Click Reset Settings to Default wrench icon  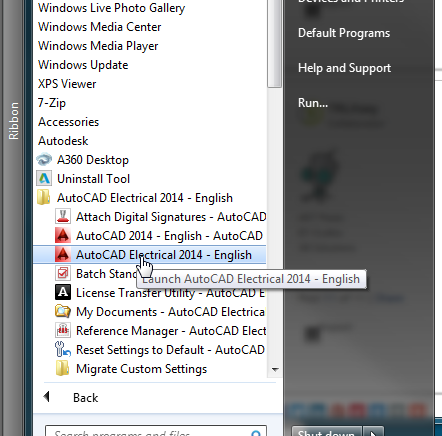pyautogui.click(x=63, y=349)
